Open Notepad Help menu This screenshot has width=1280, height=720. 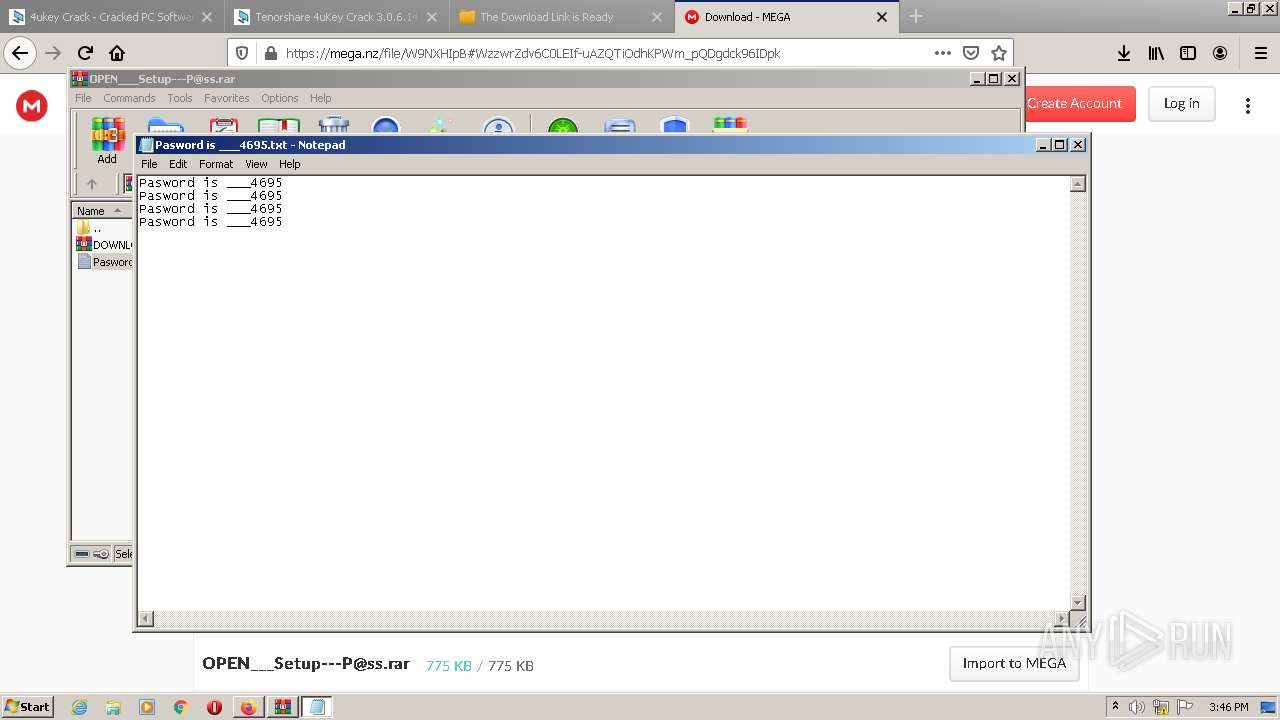(289, 164)
